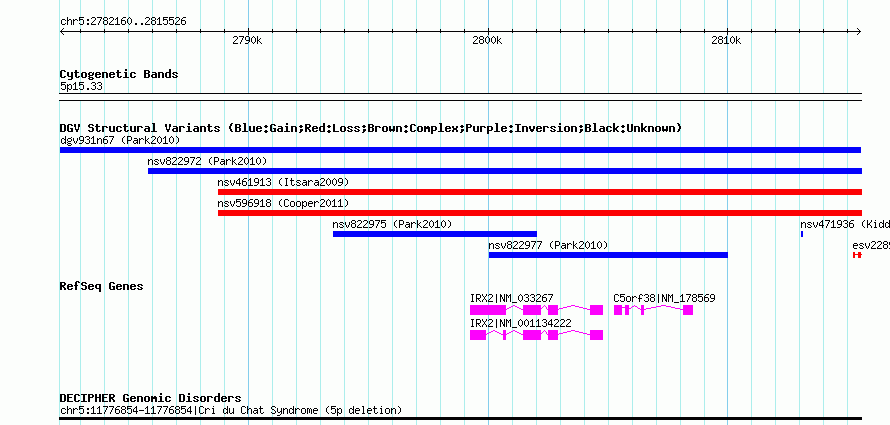890x425 pixels.
Task: Open nsv822977 (Park2010) label link
Action: (548, 245)
